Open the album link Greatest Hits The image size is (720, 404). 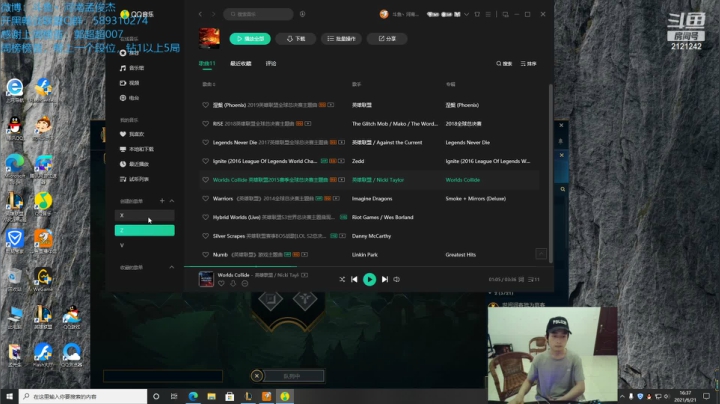coord(461,255)
